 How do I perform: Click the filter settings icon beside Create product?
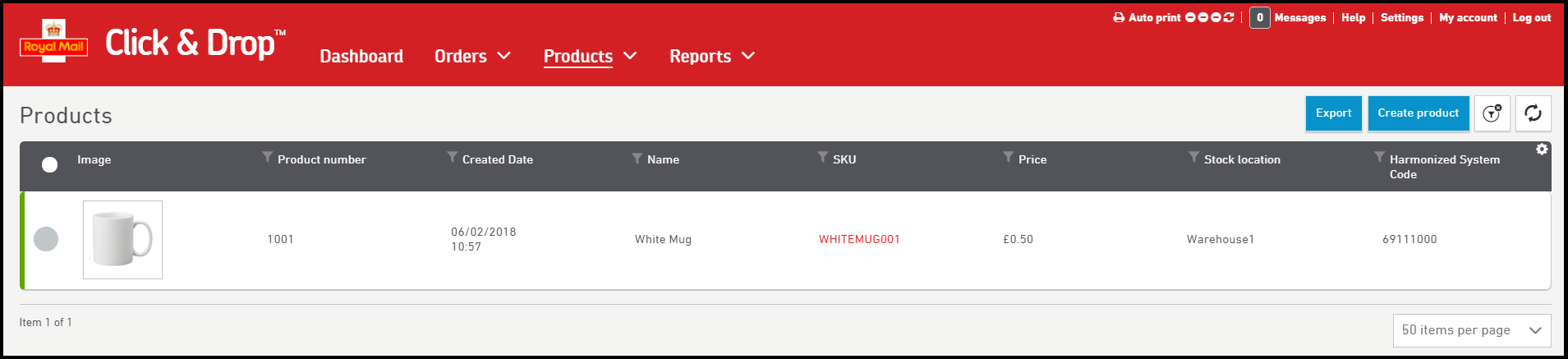point(1492,113)
